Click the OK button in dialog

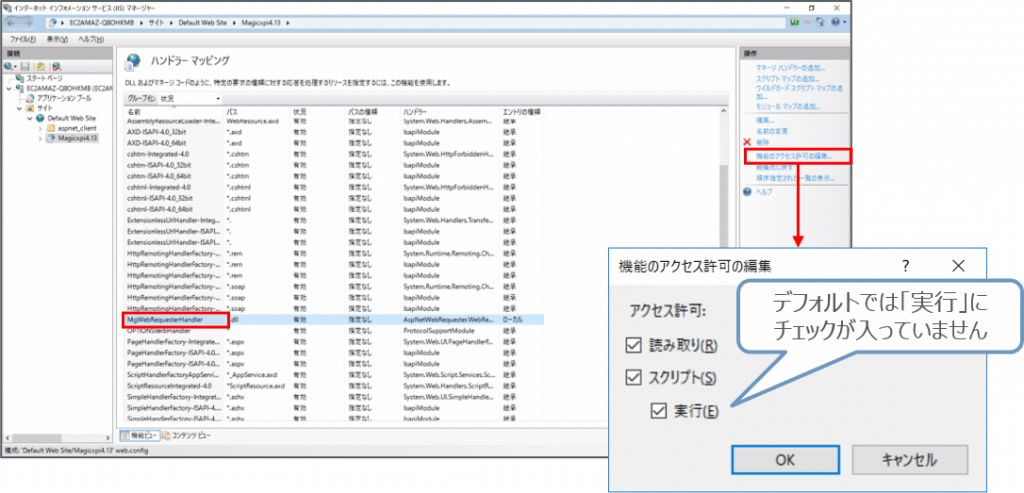click(784, 459)
